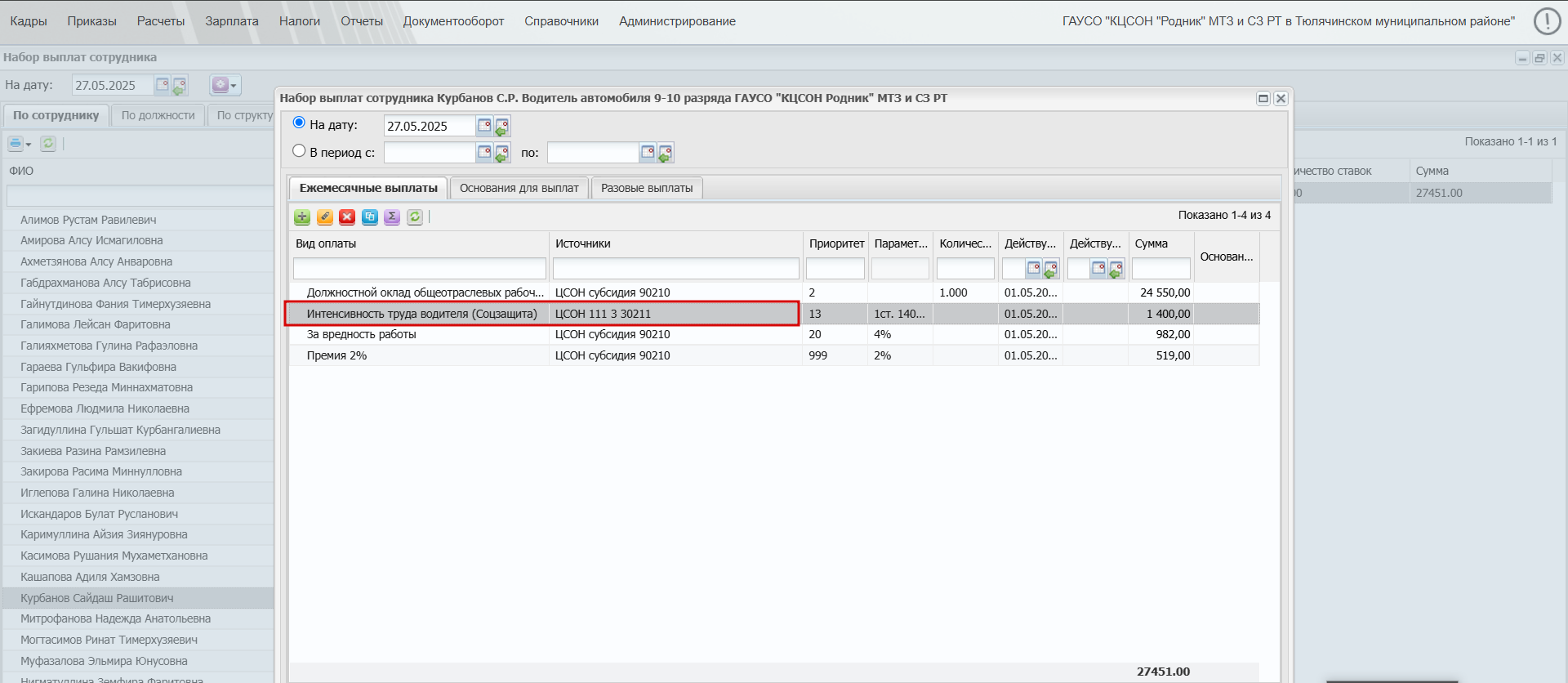The image size is (1568, 683).
Task: Open the Расчеты menu
Action: pos(161,21)
